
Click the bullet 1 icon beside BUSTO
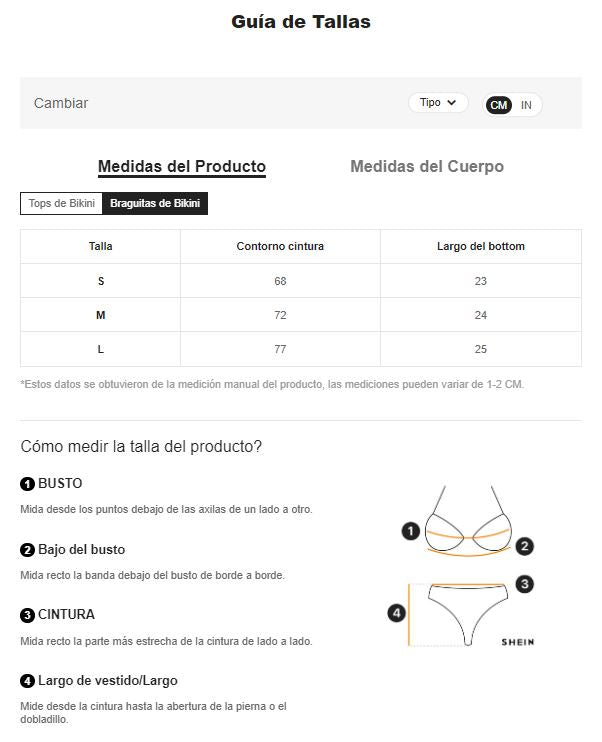28,484
